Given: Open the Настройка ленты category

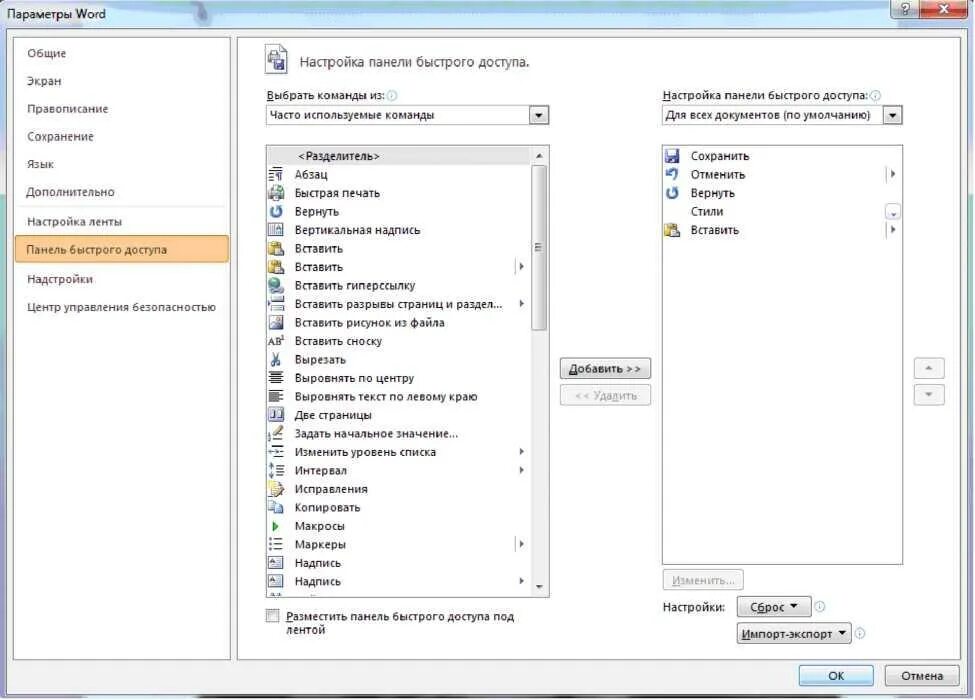Looking at the screenshot, I should (74, 221).
